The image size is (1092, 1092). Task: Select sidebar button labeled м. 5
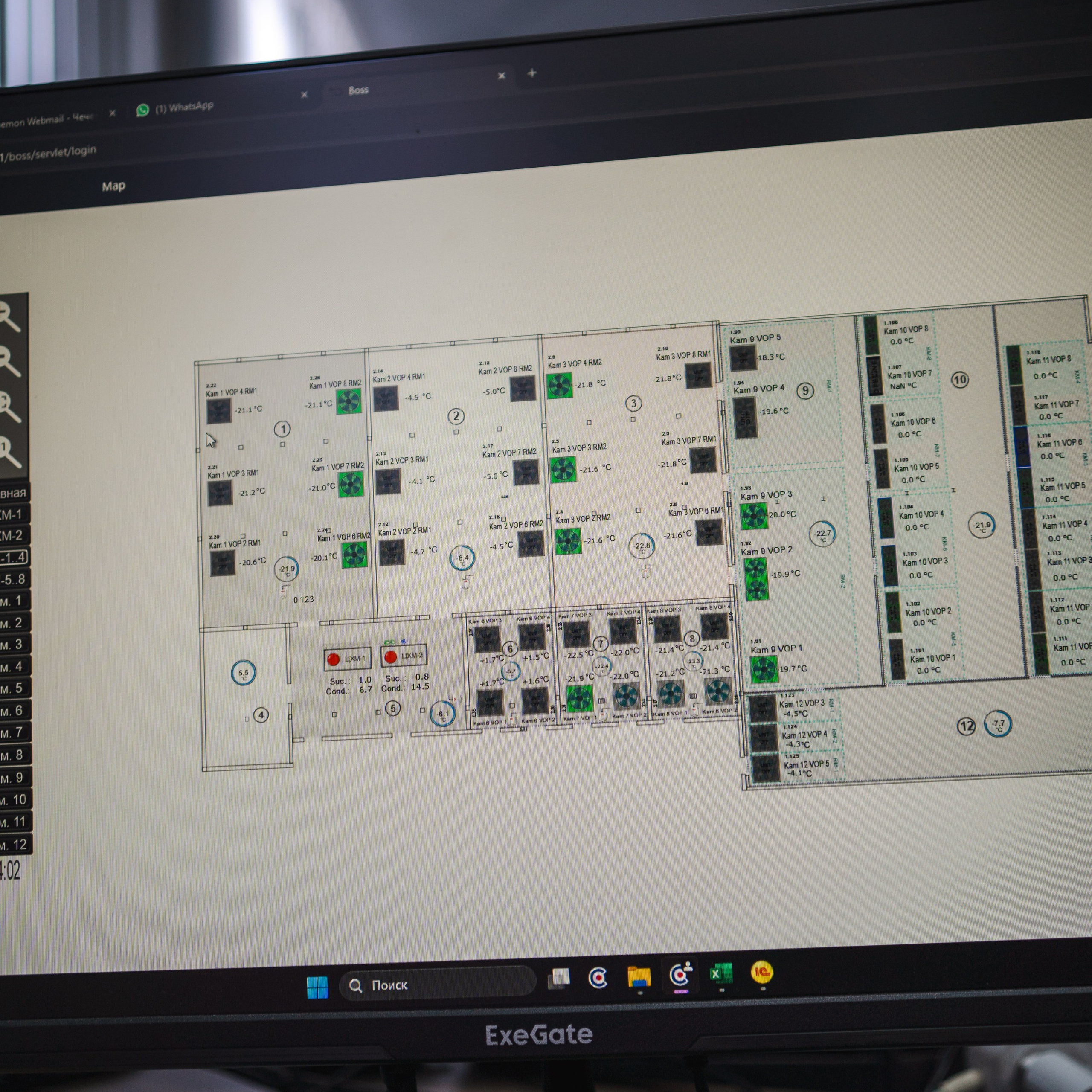12,688
